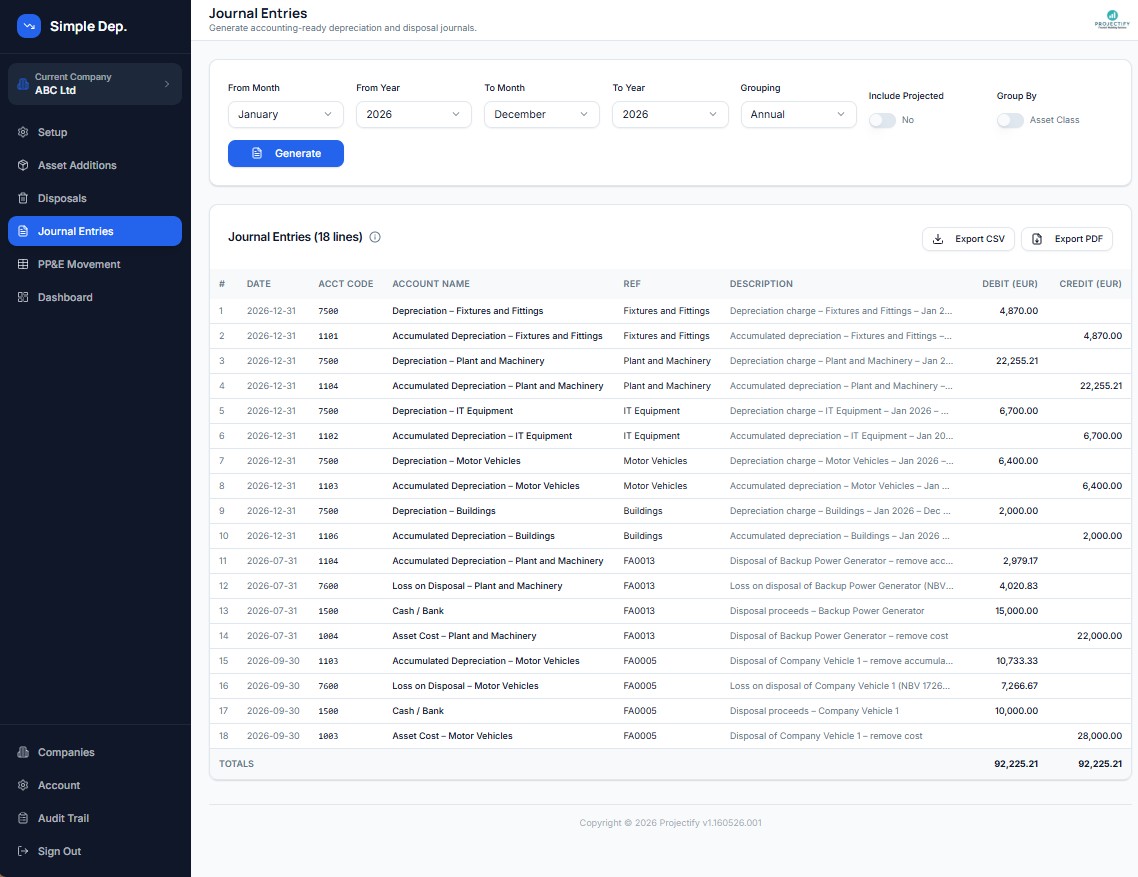Click the document icon on the Generate button
The height and width of the screenshot is (877, 1138).
click(x=257, y=153)
